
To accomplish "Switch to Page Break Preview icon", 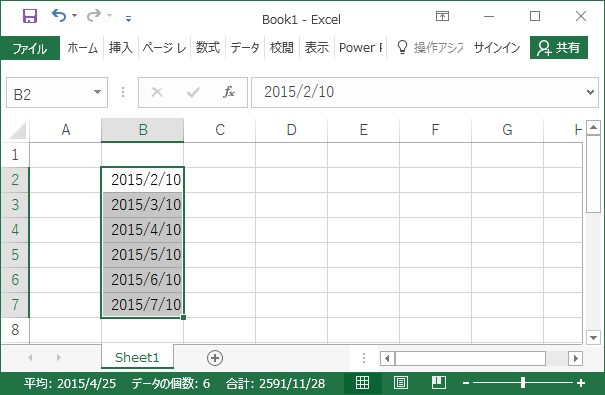I will click(x=439, y=383).
